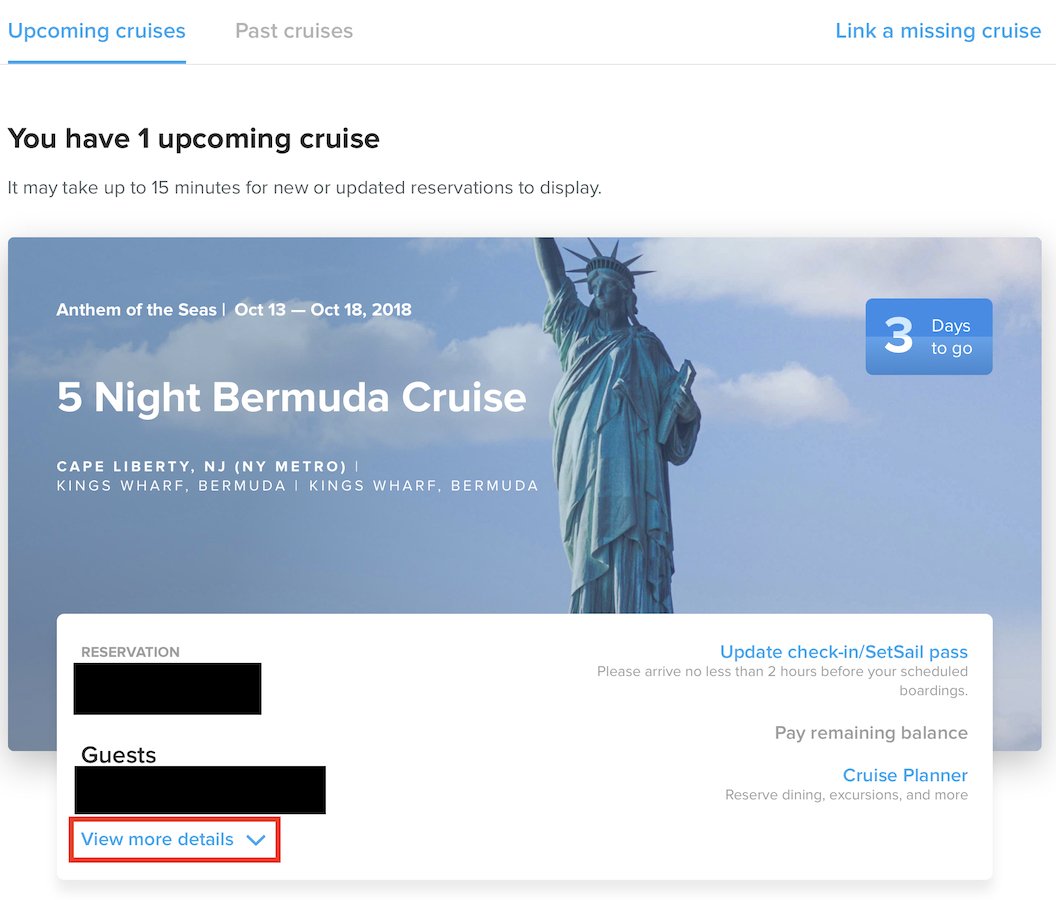Click Reserve dining, excursions, and more text
The width and height of the screenshot is (1056, 900).
(847, 795)
